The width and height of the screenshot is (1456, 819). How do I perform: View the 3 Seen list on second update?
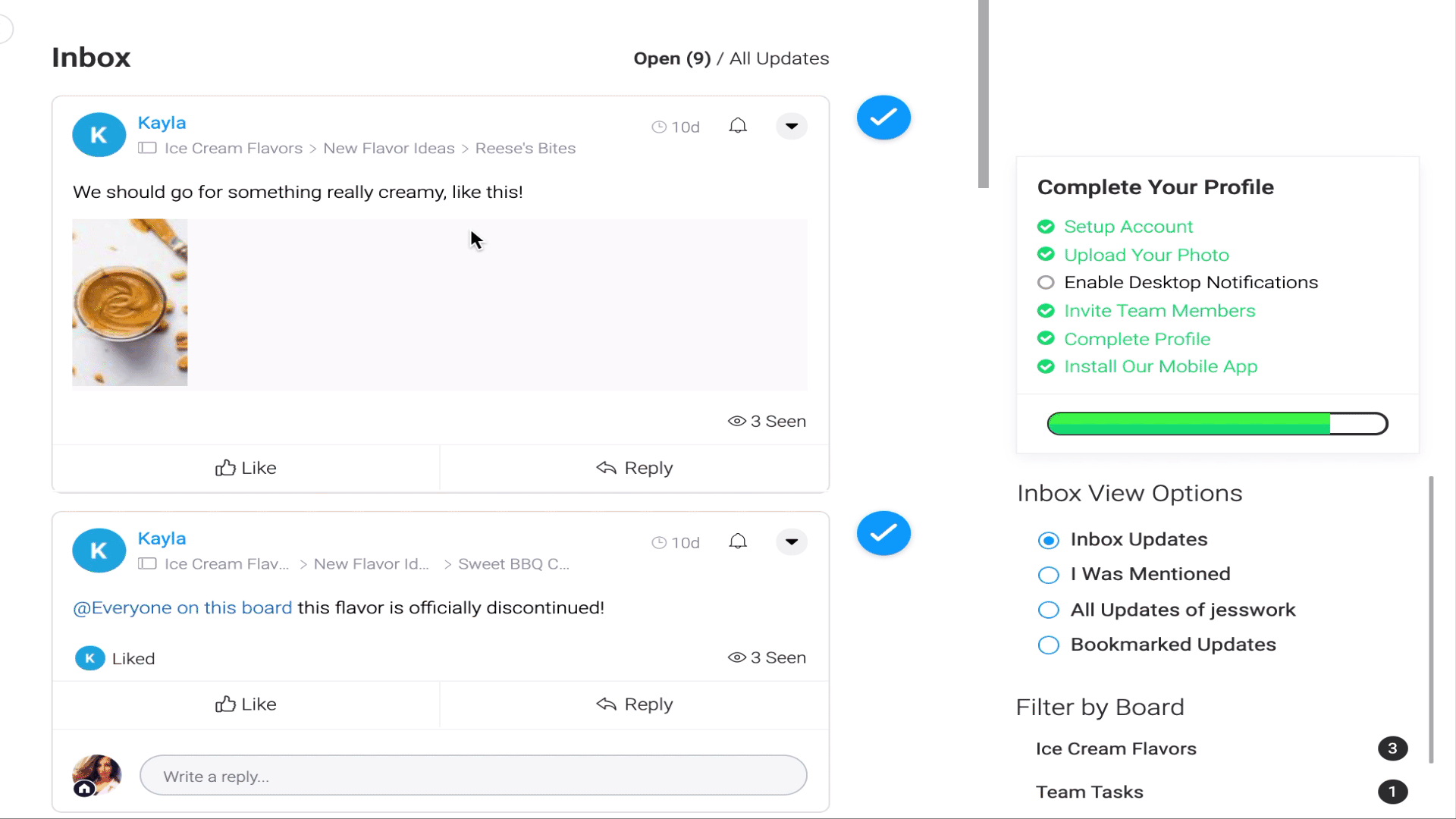767,657
